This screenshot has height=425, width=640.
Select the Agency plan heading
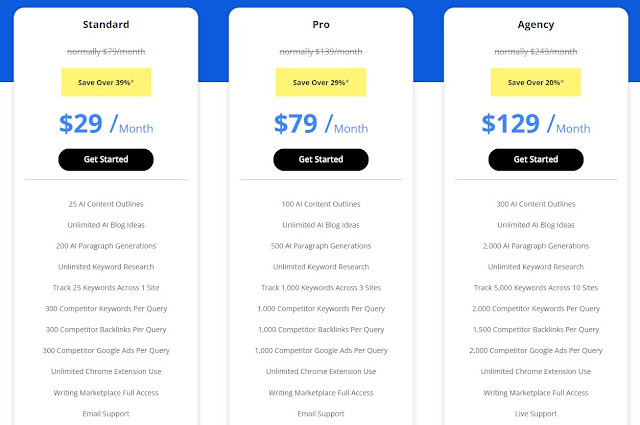click(536, 25)
